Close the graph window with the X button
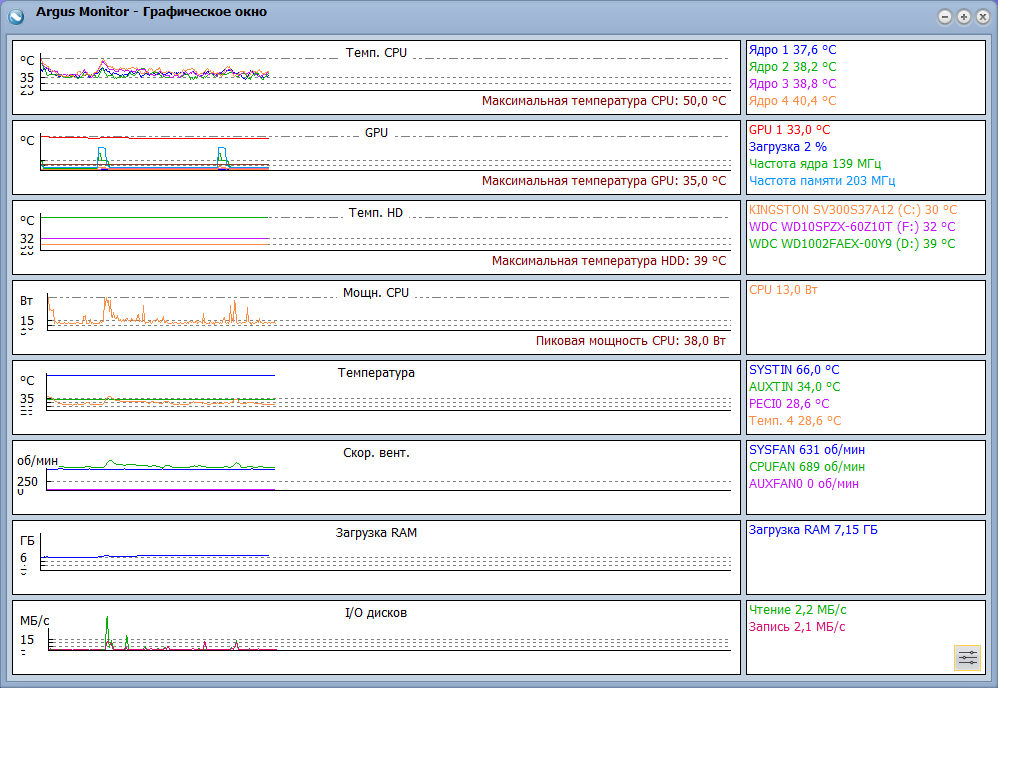 (x=983, y=16)
